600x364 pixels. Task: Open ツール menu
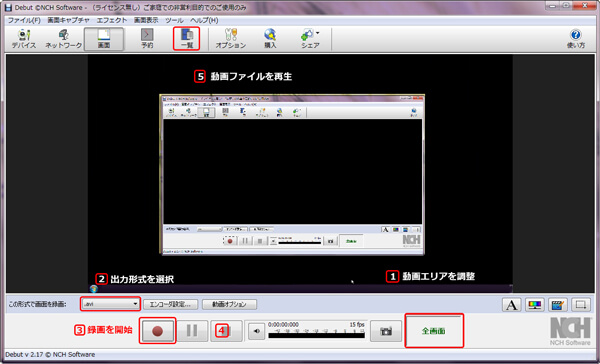pos(174,20)
